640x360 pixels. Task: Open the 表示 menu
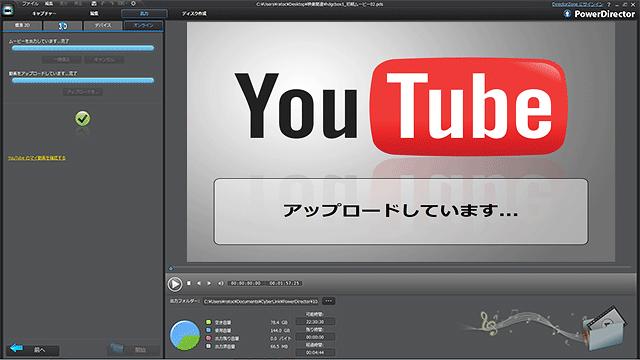tap(64, 4)
